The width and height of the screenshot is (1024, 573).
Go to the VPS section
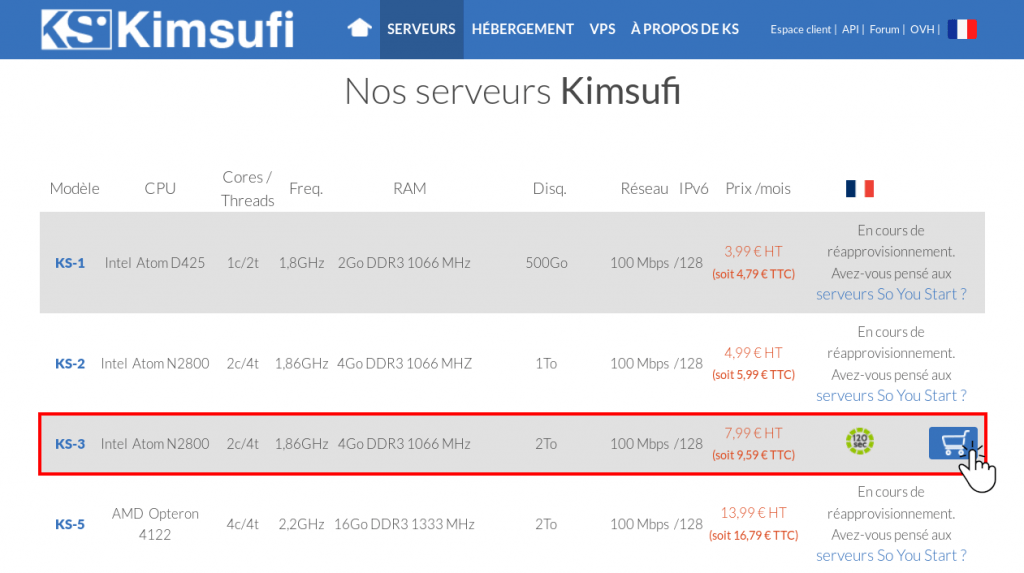click(x=602, y=29)
